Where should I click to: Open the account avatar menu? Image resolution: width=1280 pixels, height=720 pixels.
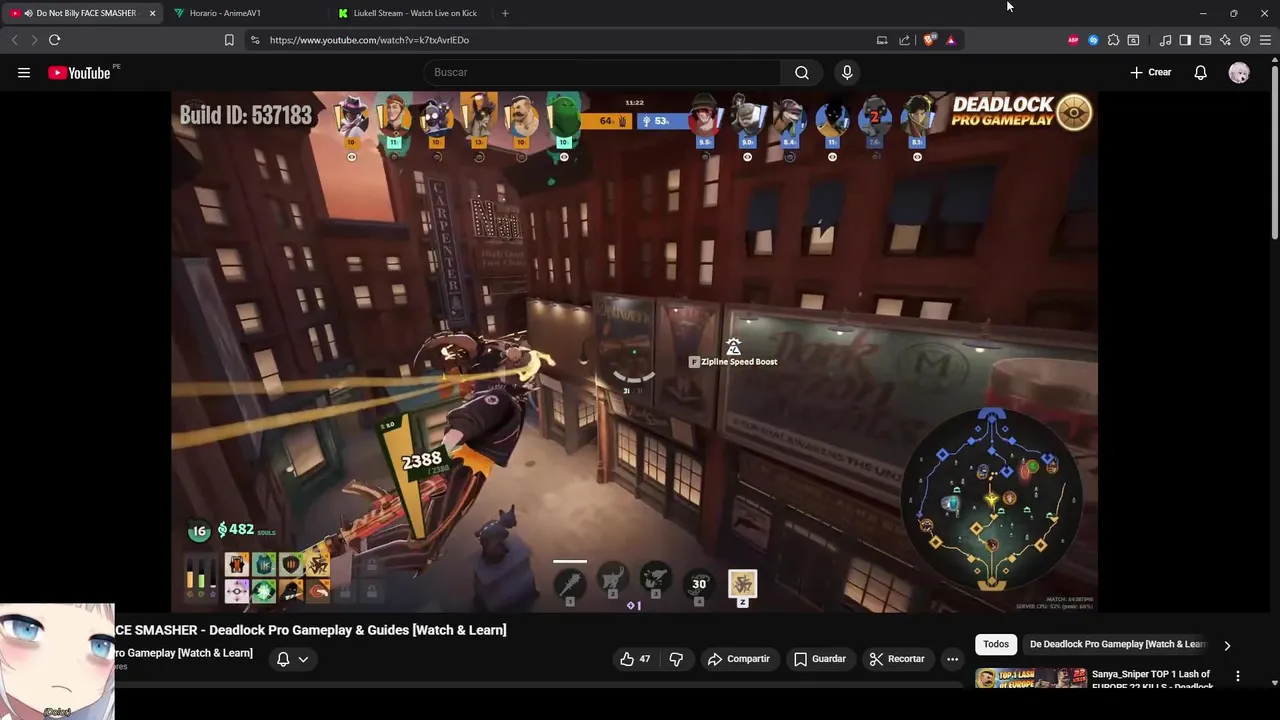pyautogui.click(x=1239, y=72)
